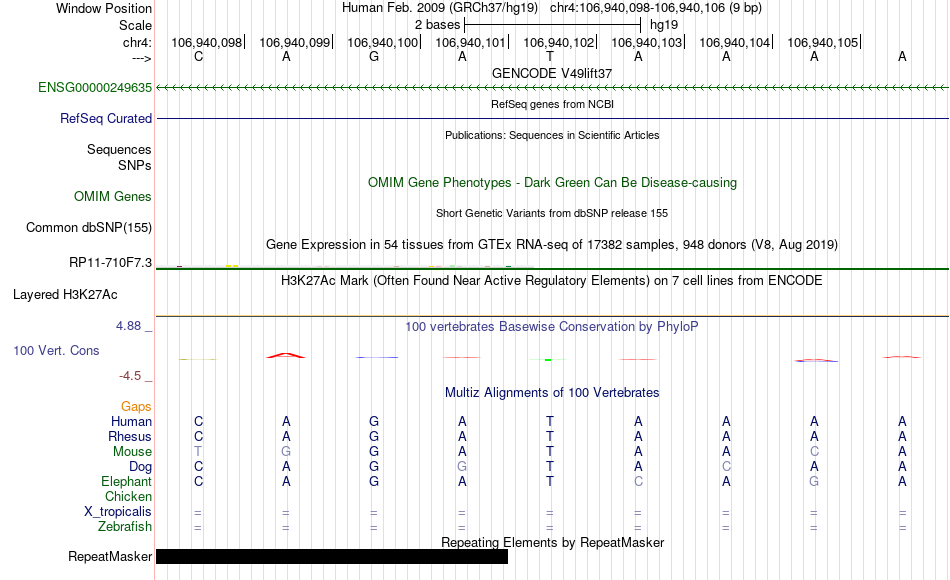Click the 2 bases scale text

437,25
